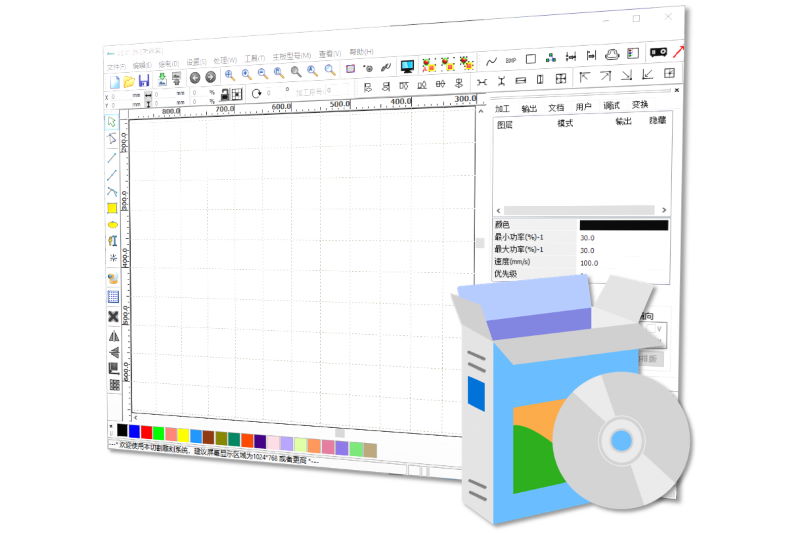Select the yellow rectangle drawing tool
This screenshot has width=800, height=533.
coord(112,208)
